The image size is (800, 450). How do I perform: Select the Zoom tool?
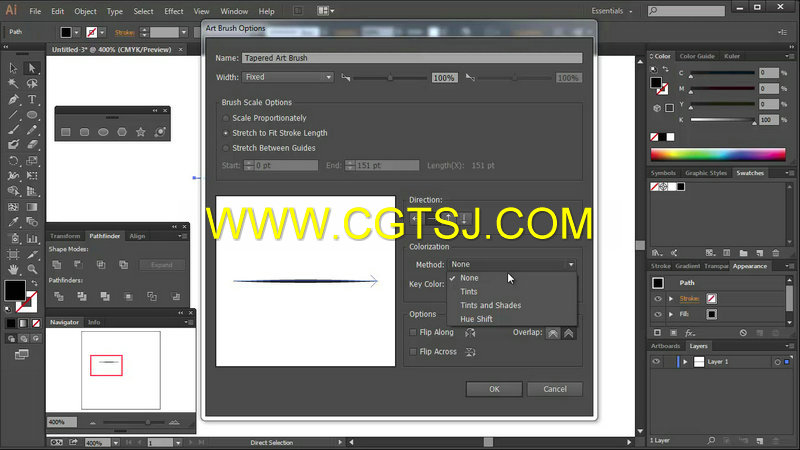click(32, 269)
